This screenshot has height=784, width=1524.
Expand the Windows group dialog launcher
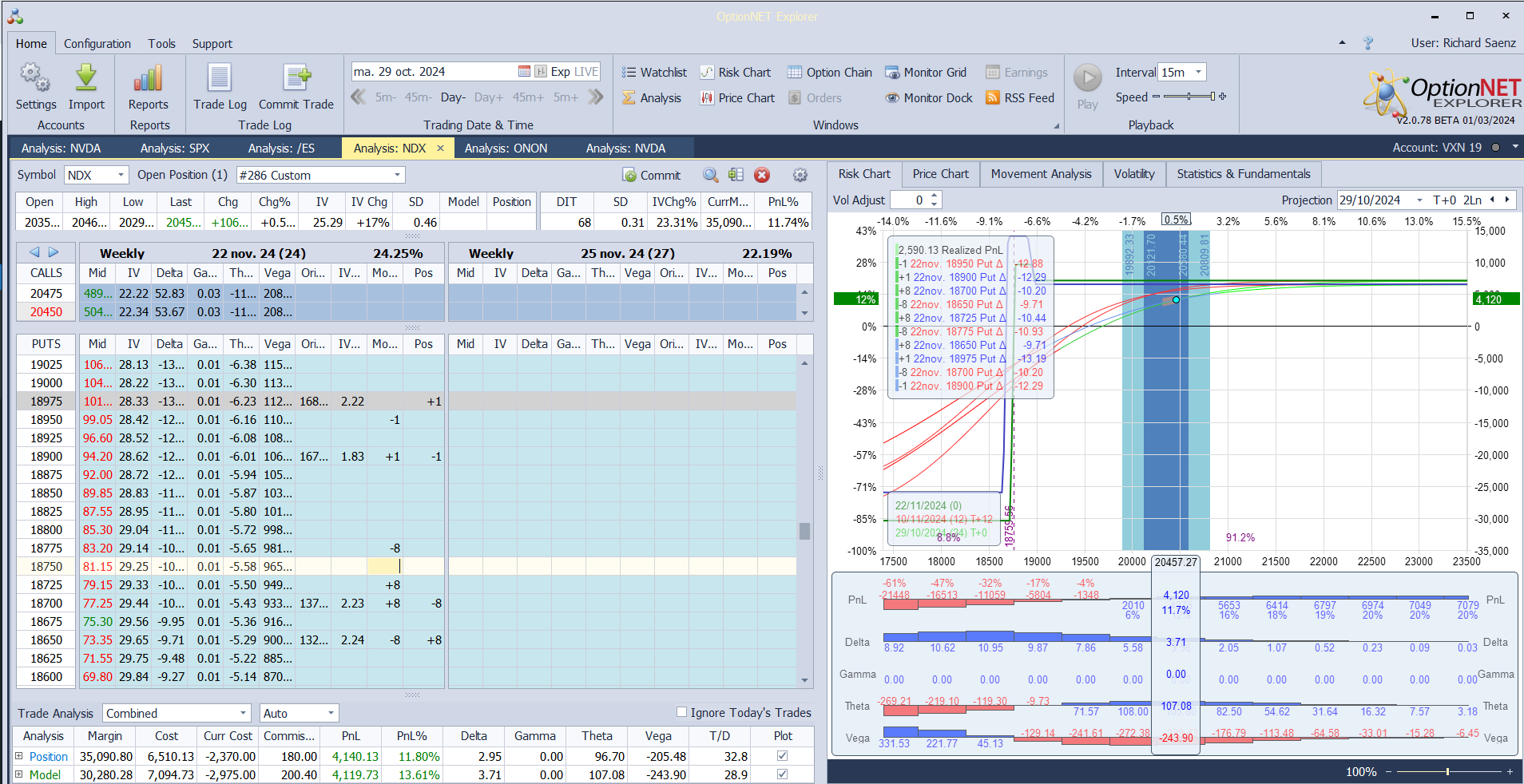coord(1057,126)
